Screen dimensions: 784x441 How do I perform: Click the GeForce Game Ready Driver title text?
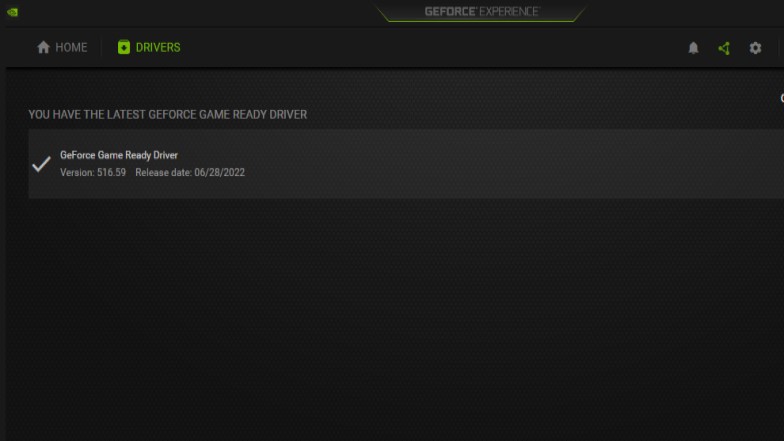[x=119, y=155]
